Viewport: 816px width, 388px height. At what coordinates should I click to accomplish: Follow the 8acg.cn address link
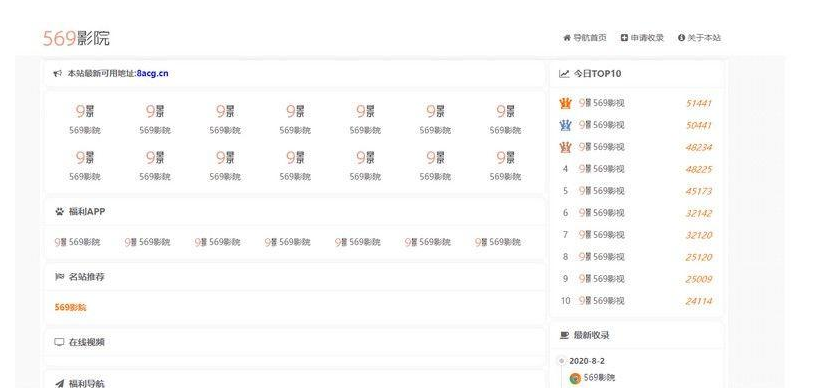[x=152, y=74]
